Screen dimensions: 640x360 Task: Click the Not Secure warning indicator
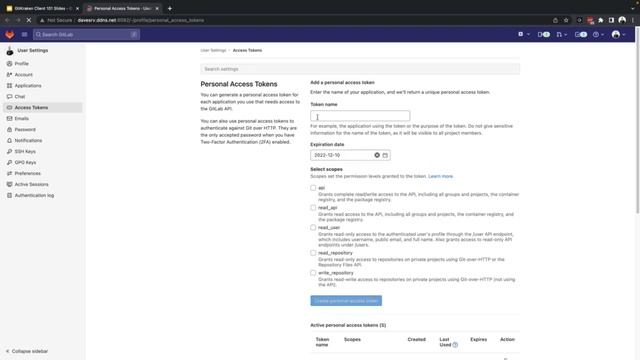[x=56, y=20]
